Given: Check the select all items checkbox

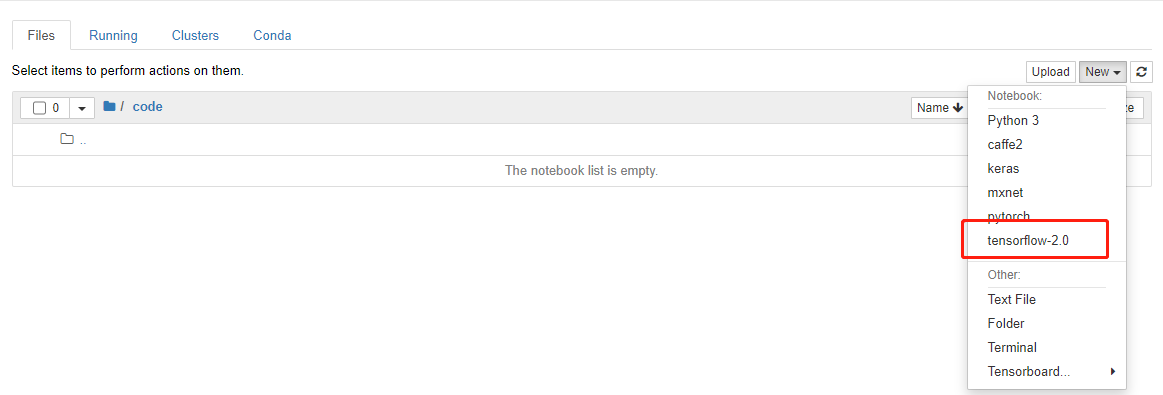Looking at the screenshot, I should pyautogui.click(x=39, y=108).
